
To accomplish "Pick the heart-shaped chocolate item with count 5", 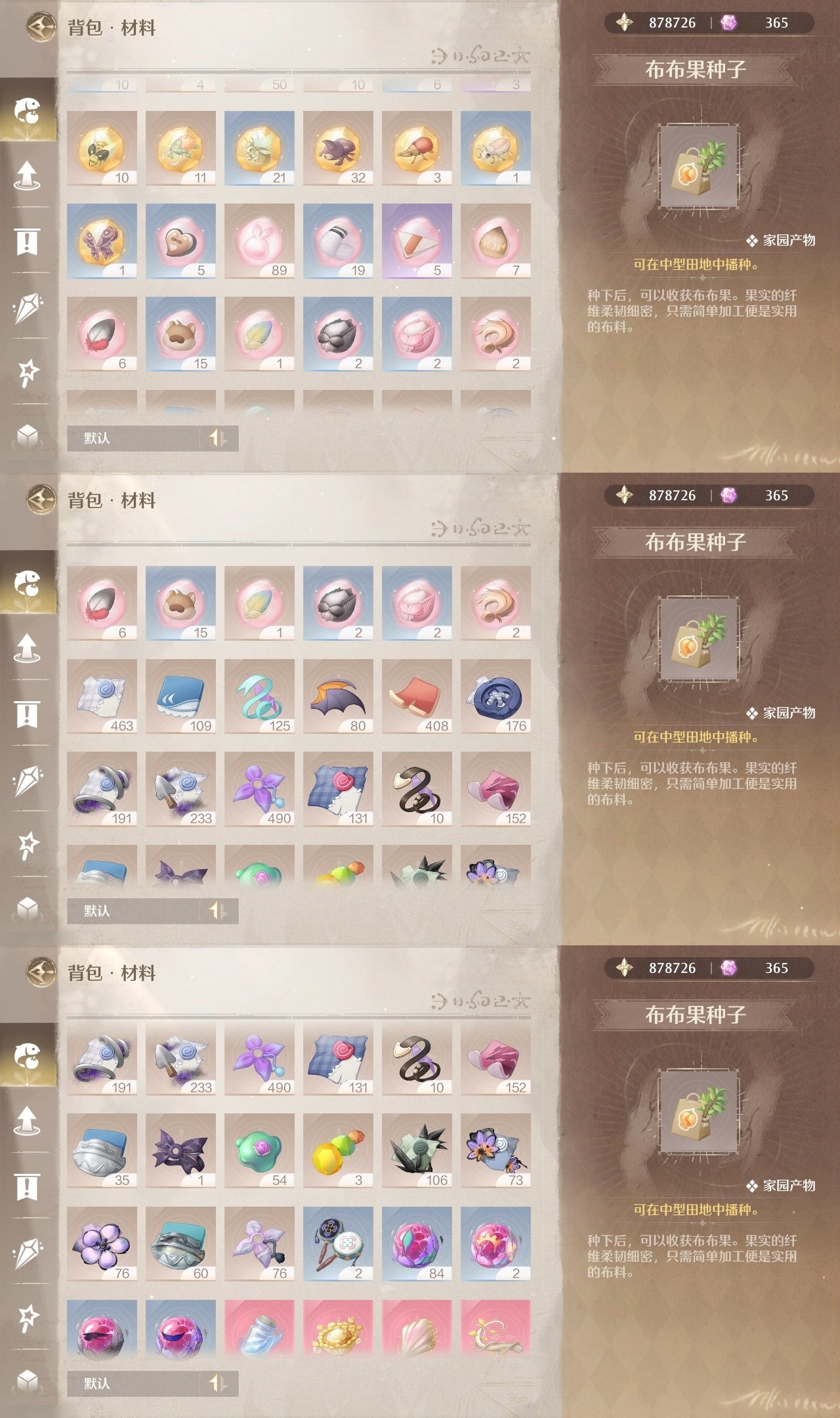I will [180, 241].
